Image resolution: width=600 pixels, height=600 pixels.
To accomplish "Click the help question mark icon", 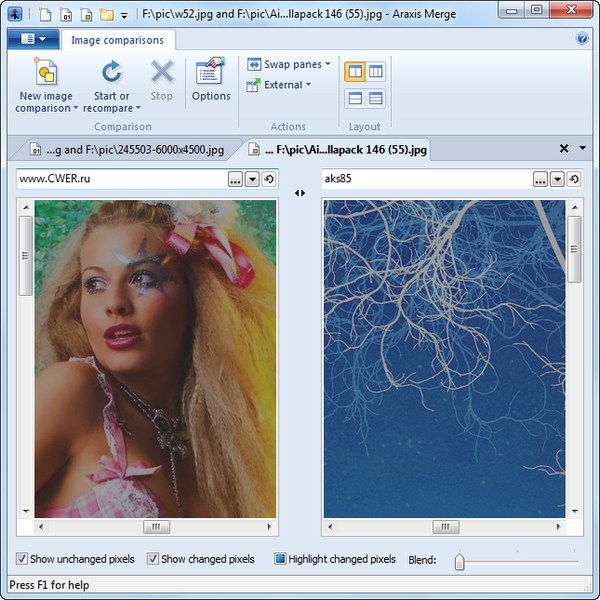I will point(582,39).
